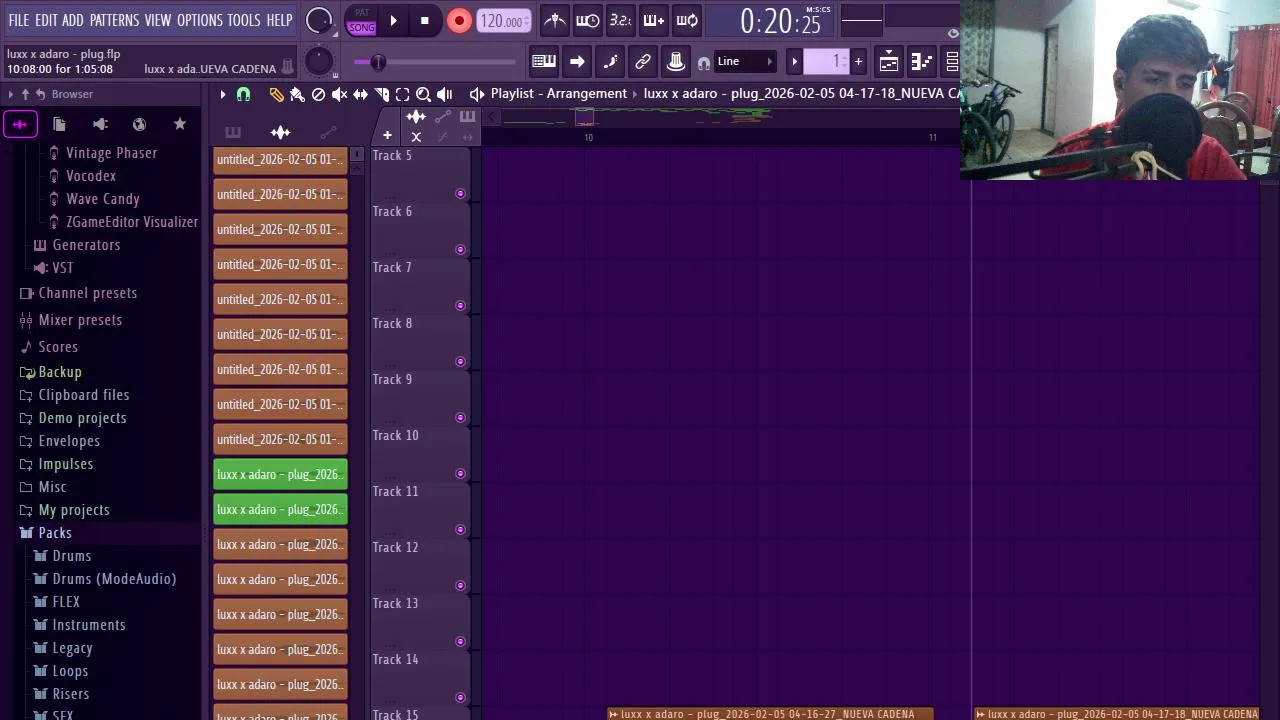
Task: Open the Piano roll view button
Action: pyautogui.click(x=921, y=62)
